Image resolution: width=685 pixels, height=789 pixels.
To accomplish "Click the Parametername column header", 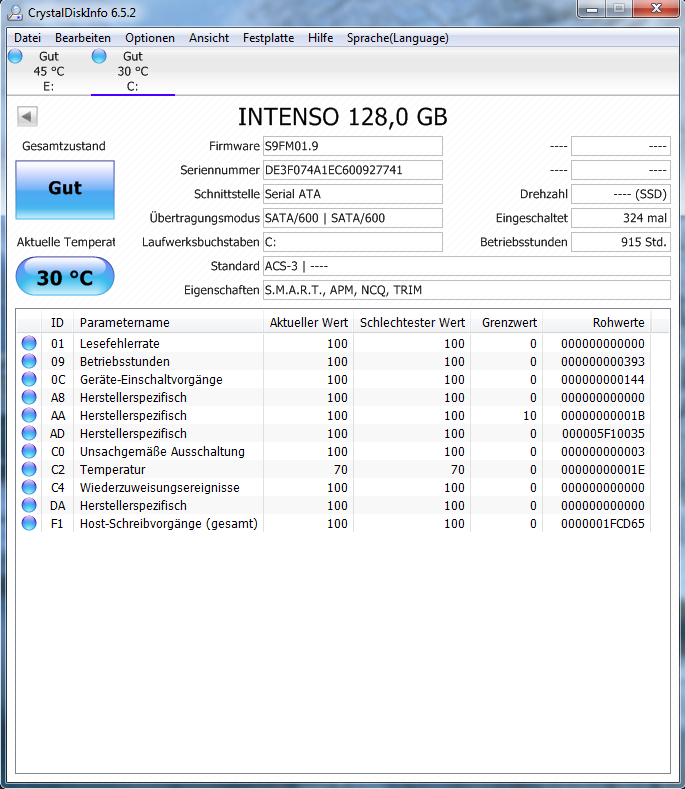I will [x=168, y=323].
